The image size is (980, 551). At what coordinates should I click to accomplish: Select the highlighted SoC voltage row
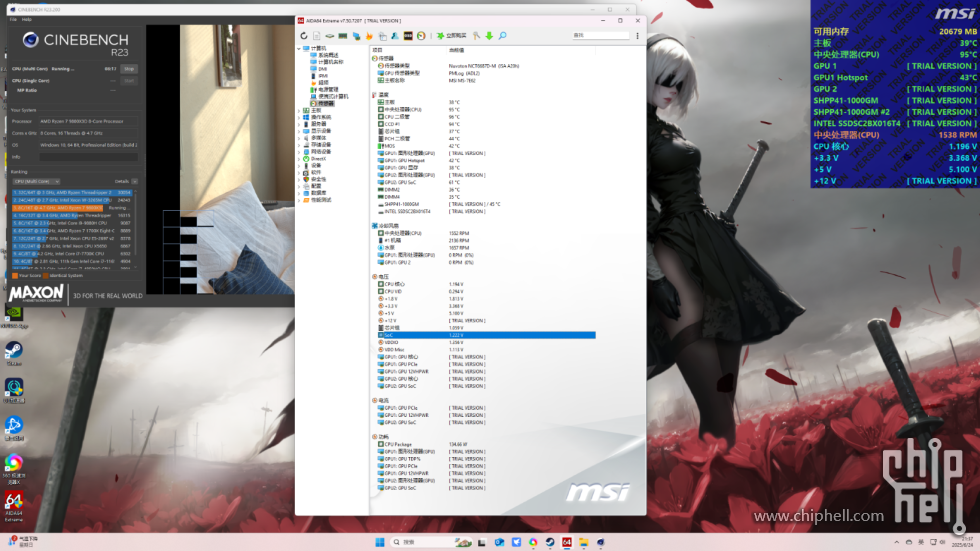coord(486,335)
